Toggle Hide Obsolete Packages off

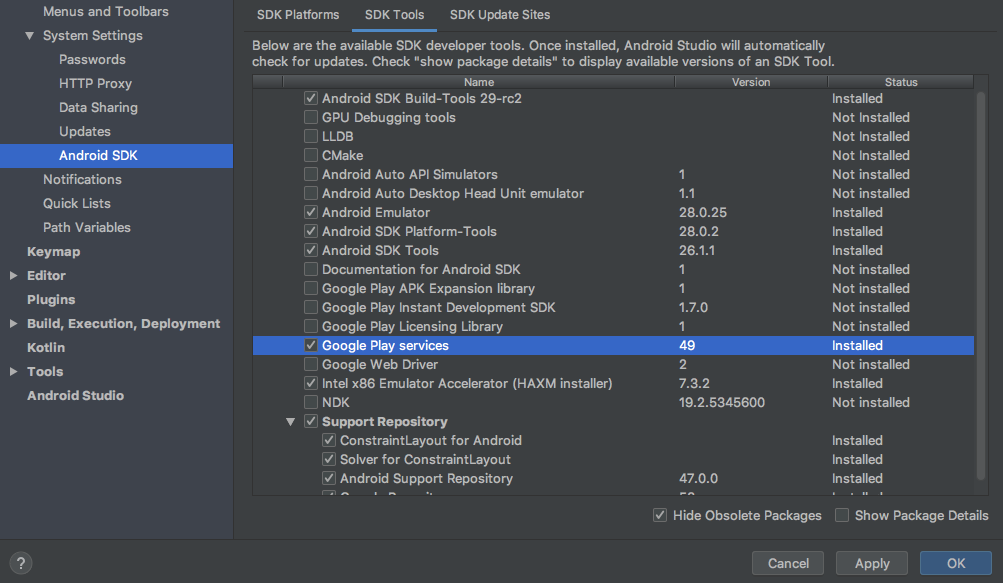661,515
